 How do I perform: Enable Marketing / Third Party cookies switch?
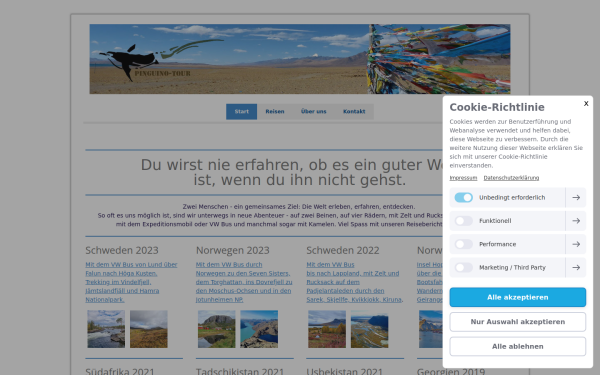click(463, 267)
